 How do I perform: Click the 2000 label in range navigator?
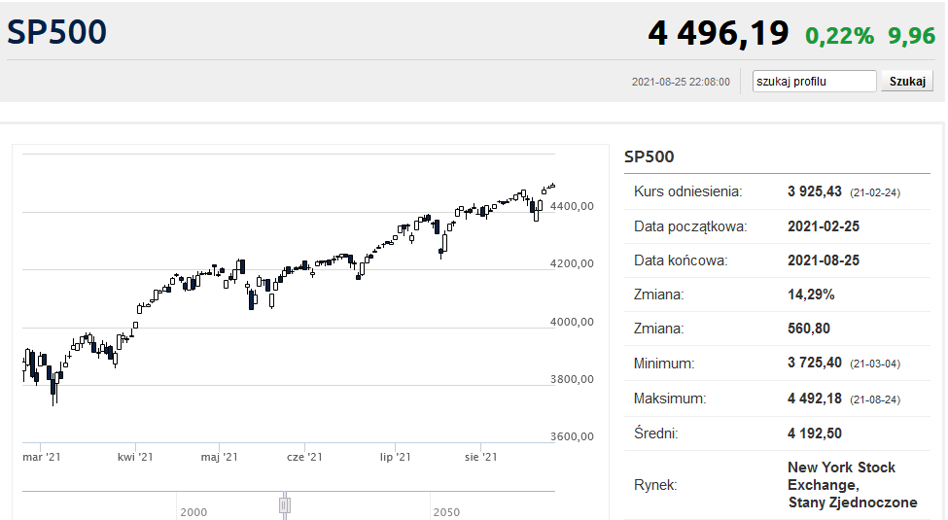(x=194, y=512)
